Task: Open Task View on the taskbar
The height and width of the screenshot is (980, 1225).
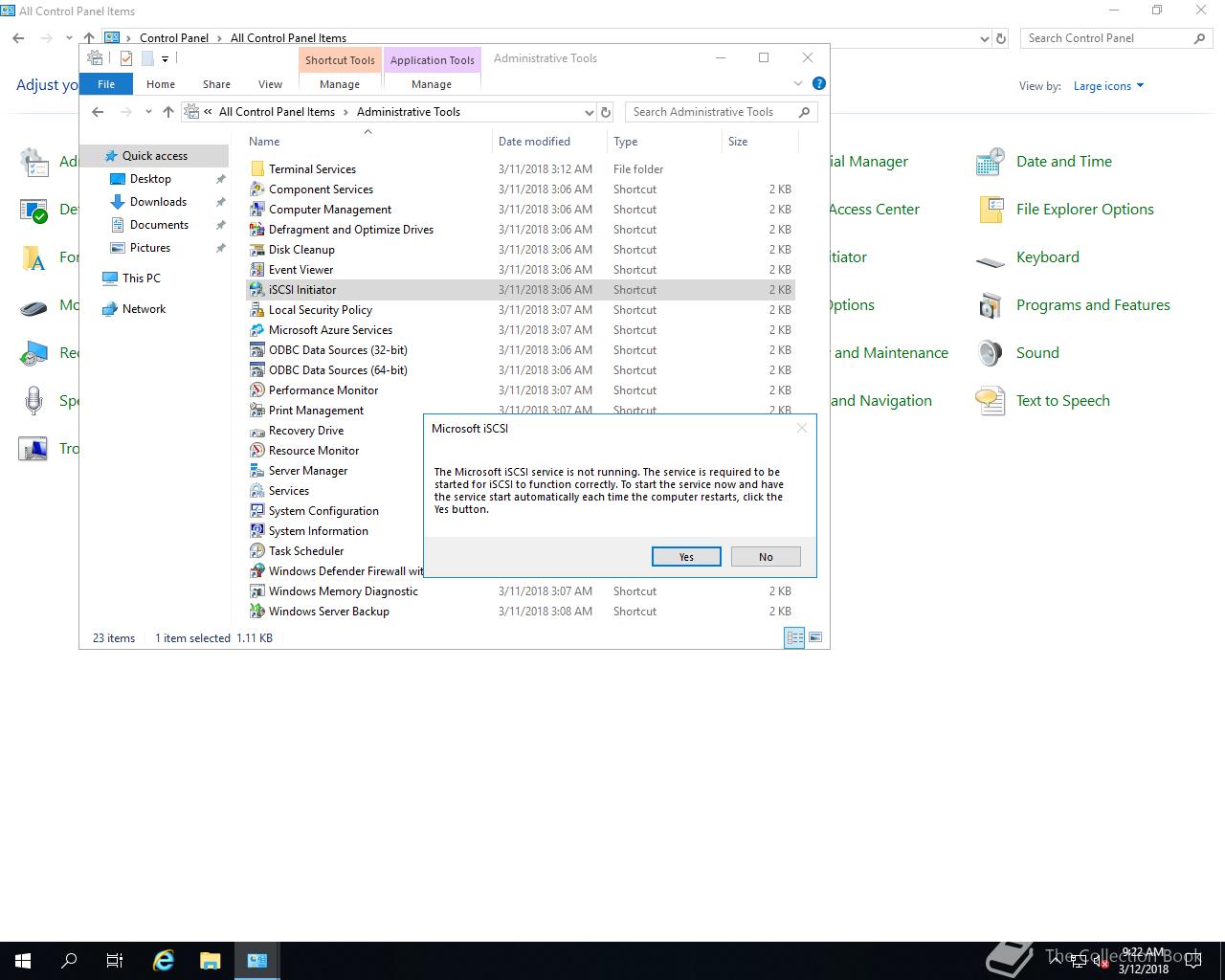Action: tap(115, 960)
